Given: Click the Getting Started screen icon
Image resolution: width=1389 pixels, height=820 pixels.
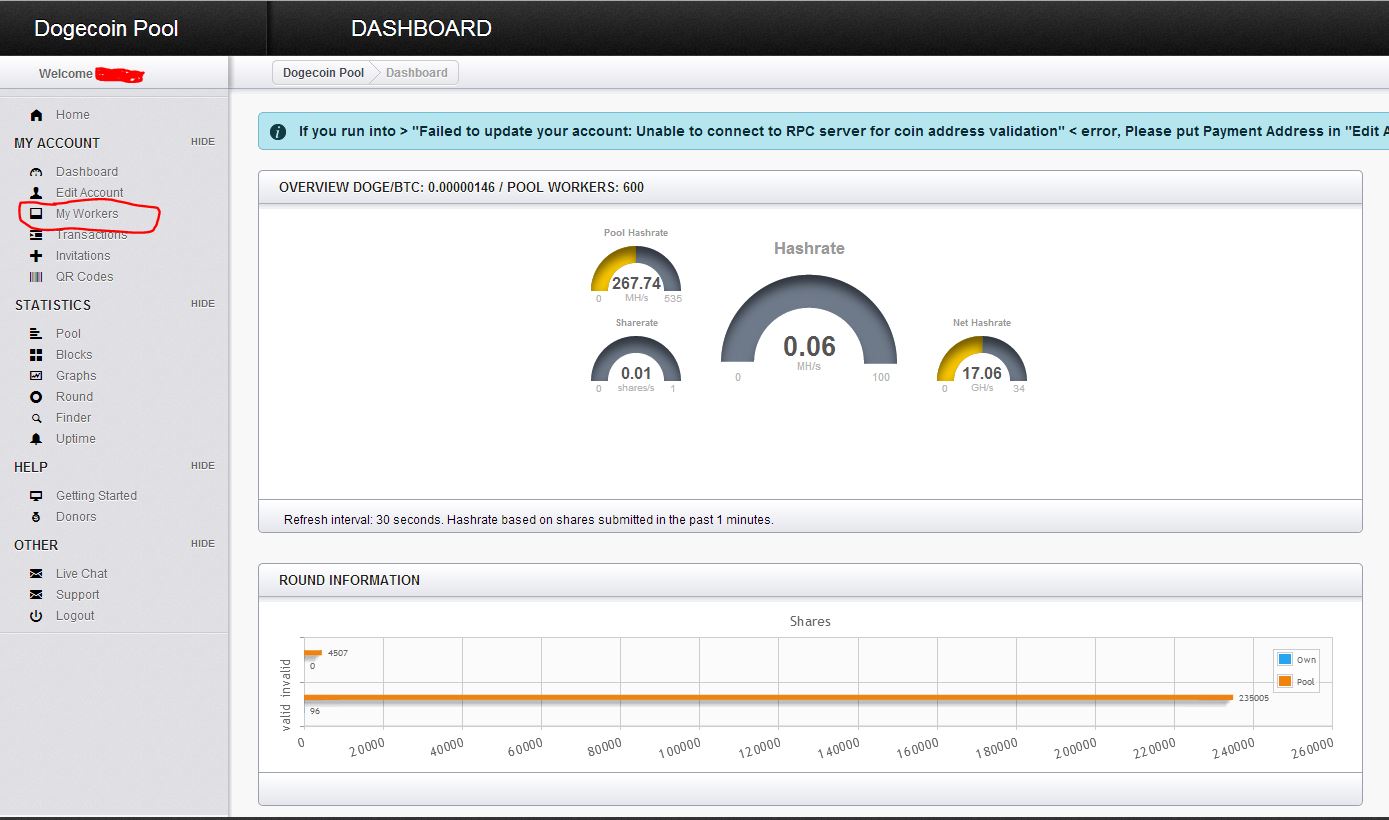Looking at the screenshot, I should [x=37, y=496].
